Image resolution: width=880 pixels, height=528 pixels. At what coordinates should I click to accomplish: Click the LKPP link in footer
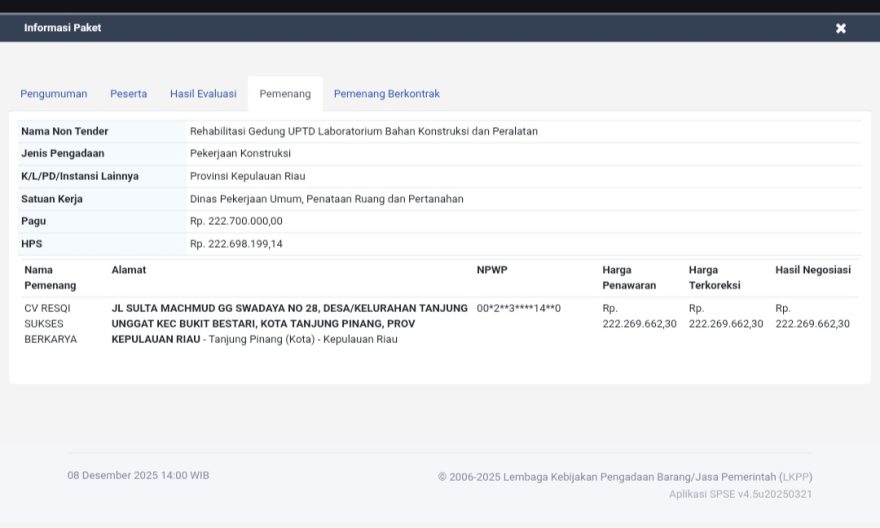(797, 477)
